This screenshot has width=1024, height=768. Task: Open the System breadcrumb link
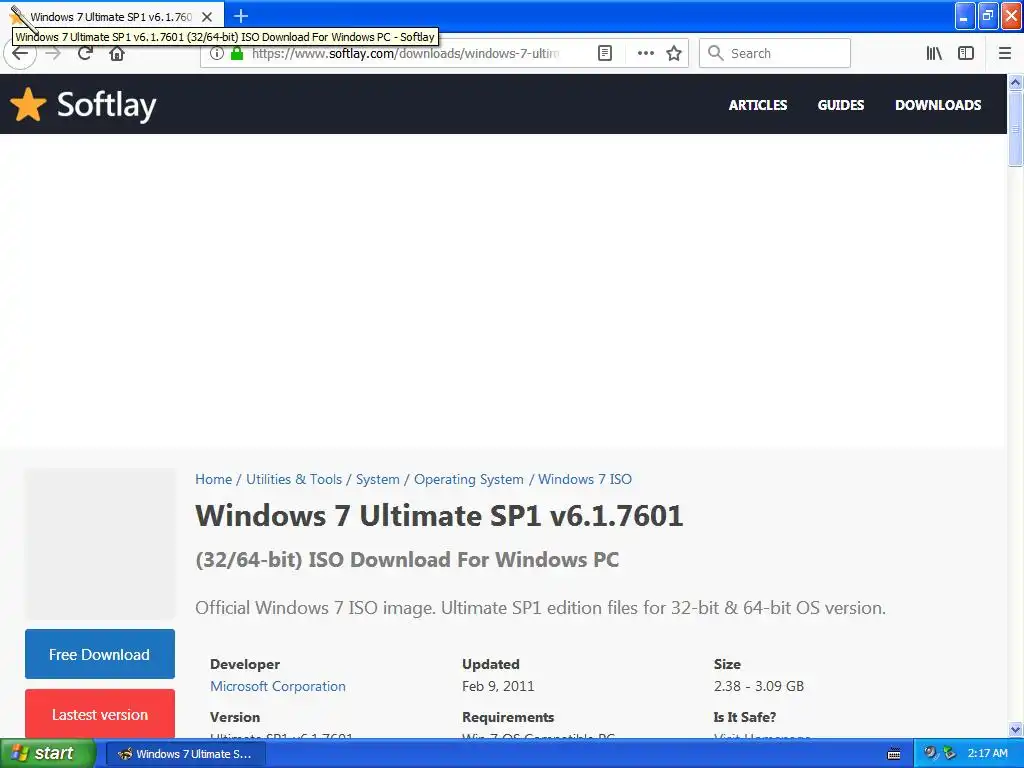coord(377,479)
